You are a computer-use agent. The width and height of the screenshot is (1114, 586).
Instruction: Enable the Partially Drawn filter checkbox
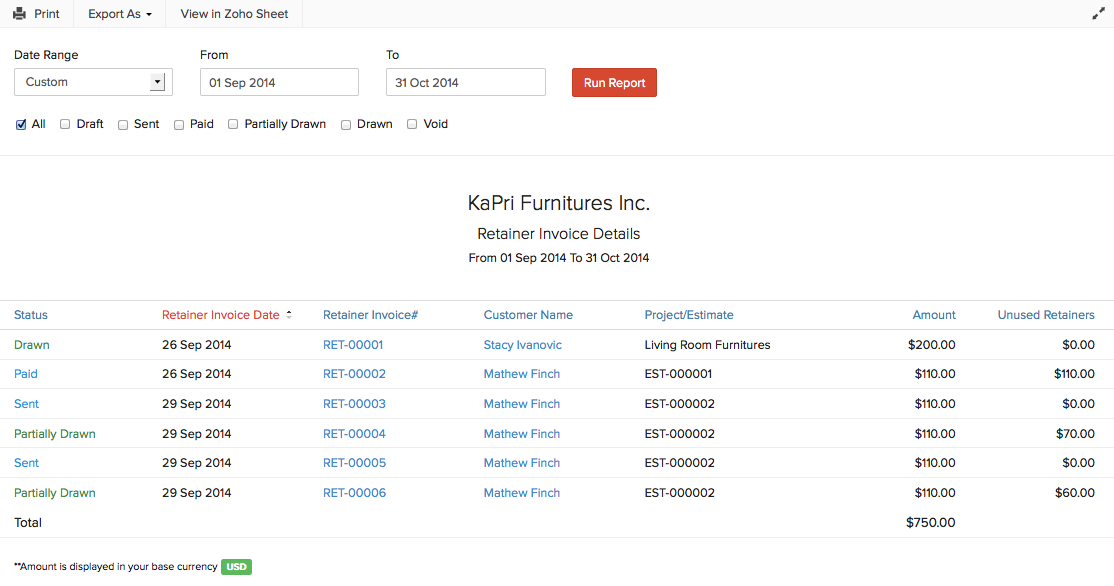[x=232, y=124]
